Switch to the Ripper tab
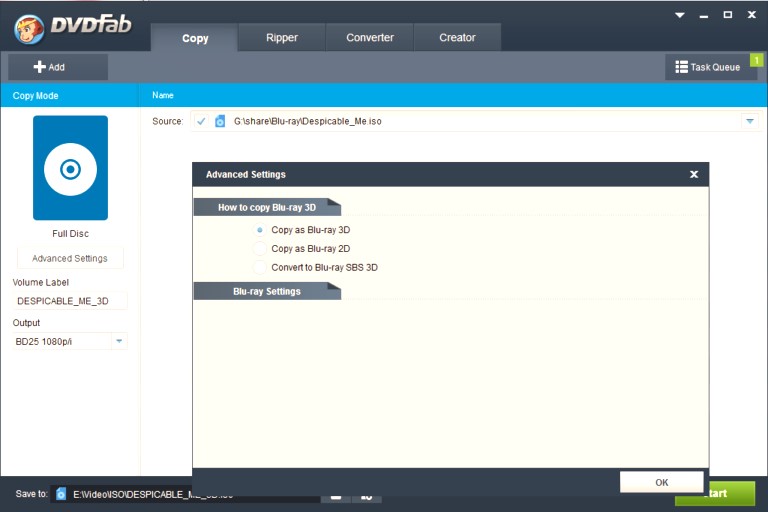This screenshot has width=768, height=512. point(282,37)
